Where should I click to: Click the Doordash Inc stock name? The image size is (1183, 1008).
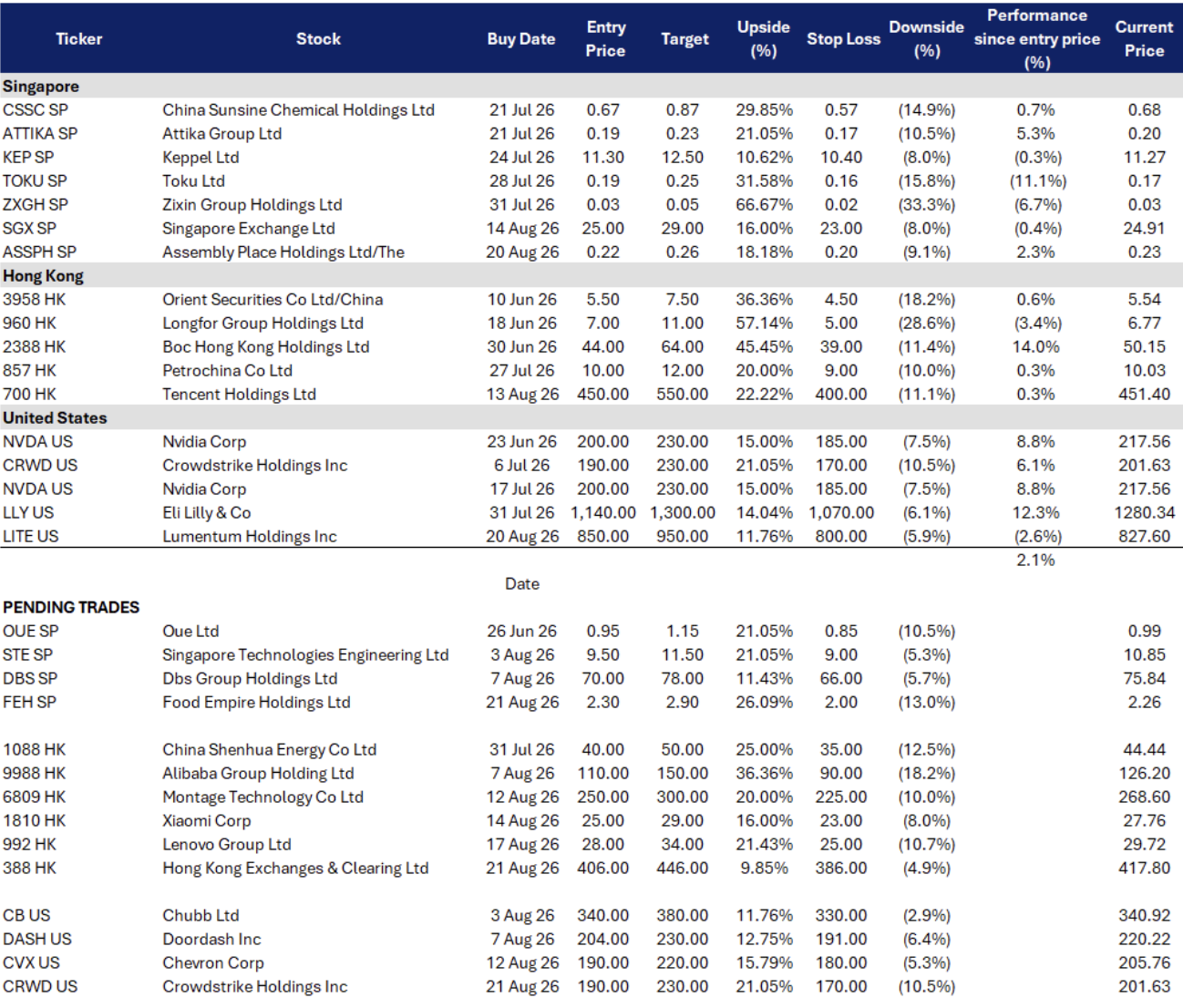(211, 940)
